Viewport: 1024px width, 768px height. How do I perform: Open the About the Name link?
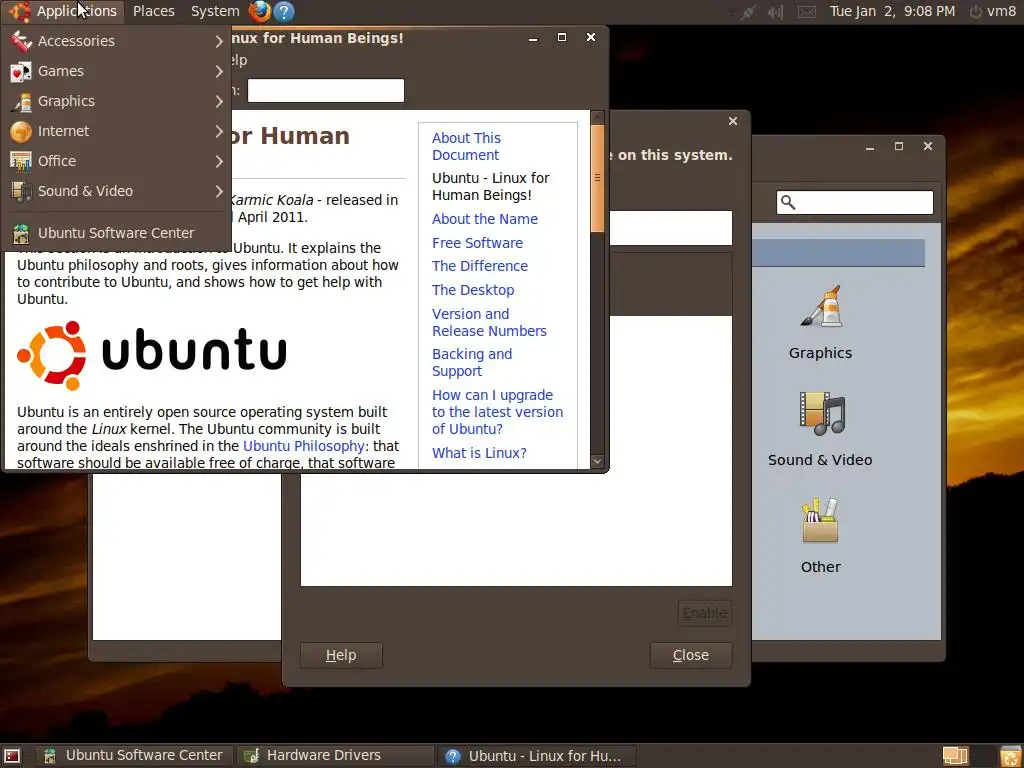tap(485, 219)
